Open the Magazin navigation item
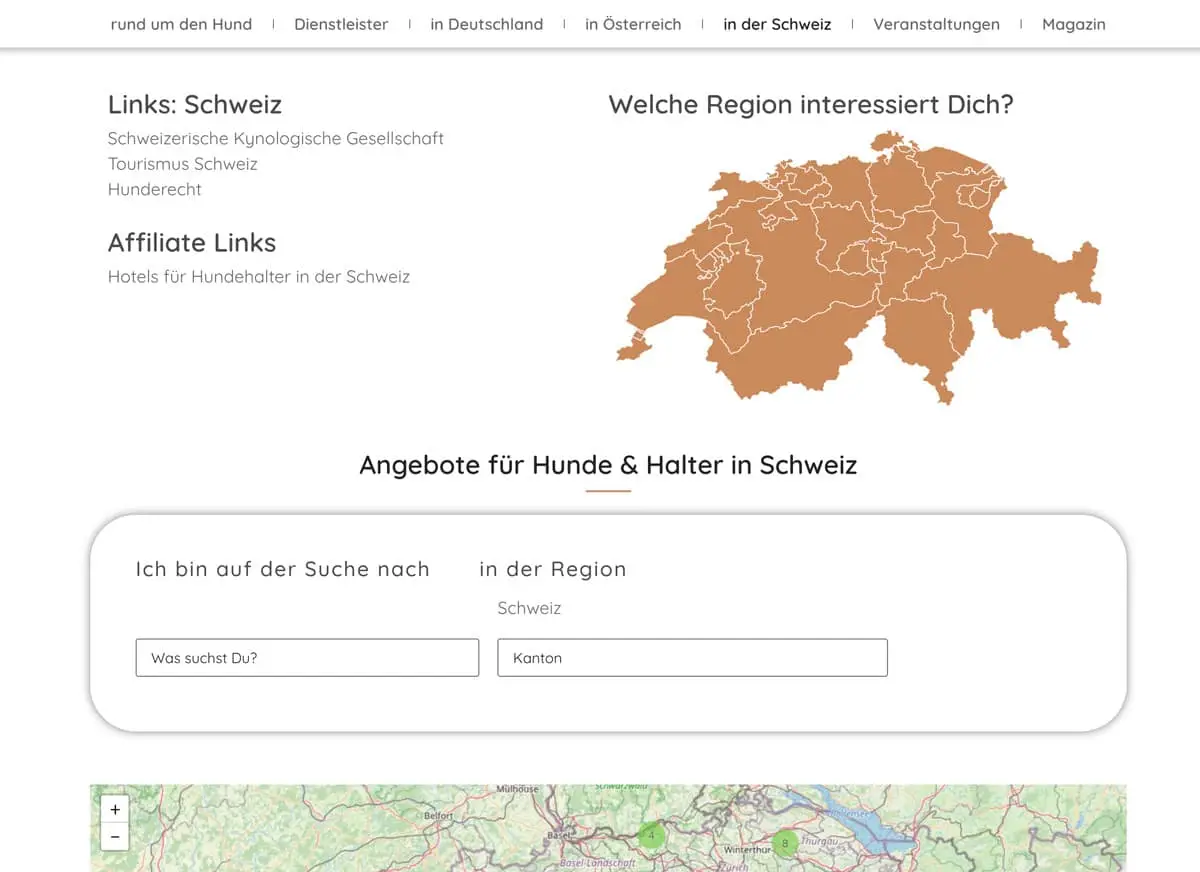 point(1073,24)
